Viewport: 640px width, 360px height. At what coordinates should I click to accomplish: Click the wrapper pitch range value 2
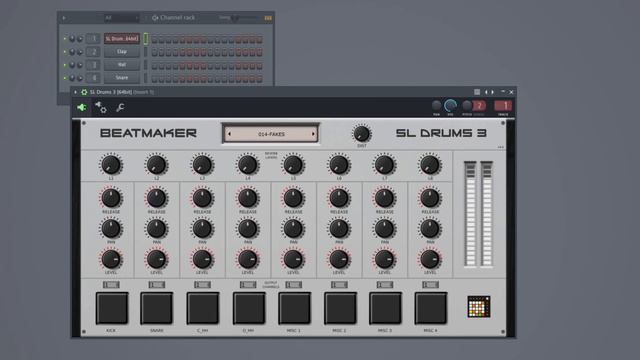point(479,106)
